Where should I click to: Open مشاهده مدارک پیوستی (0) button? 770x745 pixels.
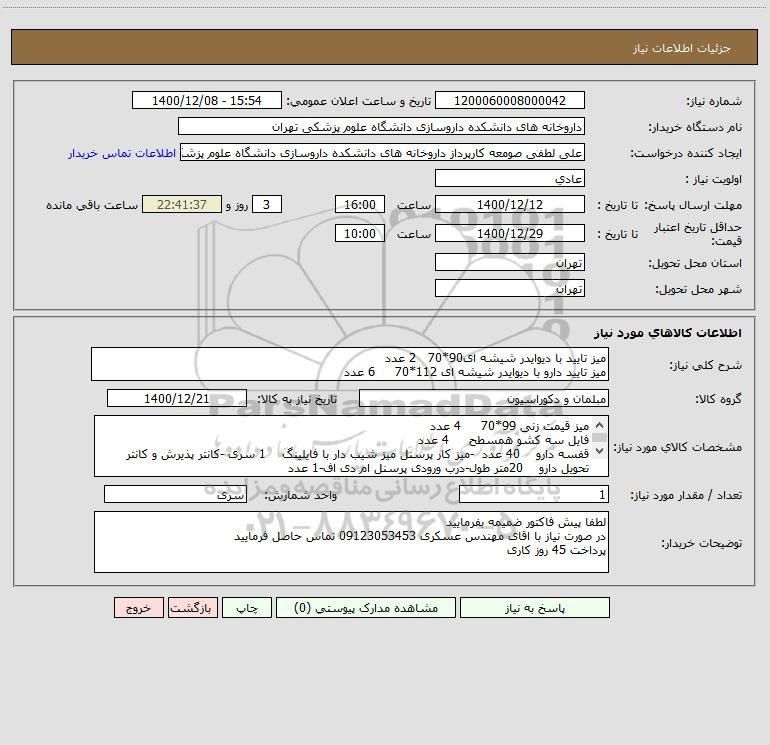tap(366, 608)
